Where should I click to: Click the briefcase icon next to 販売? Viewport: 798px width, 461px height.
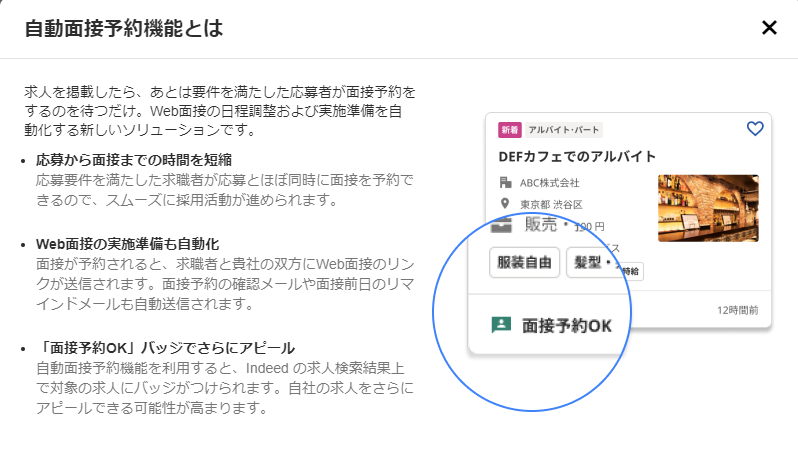[501, 225]
